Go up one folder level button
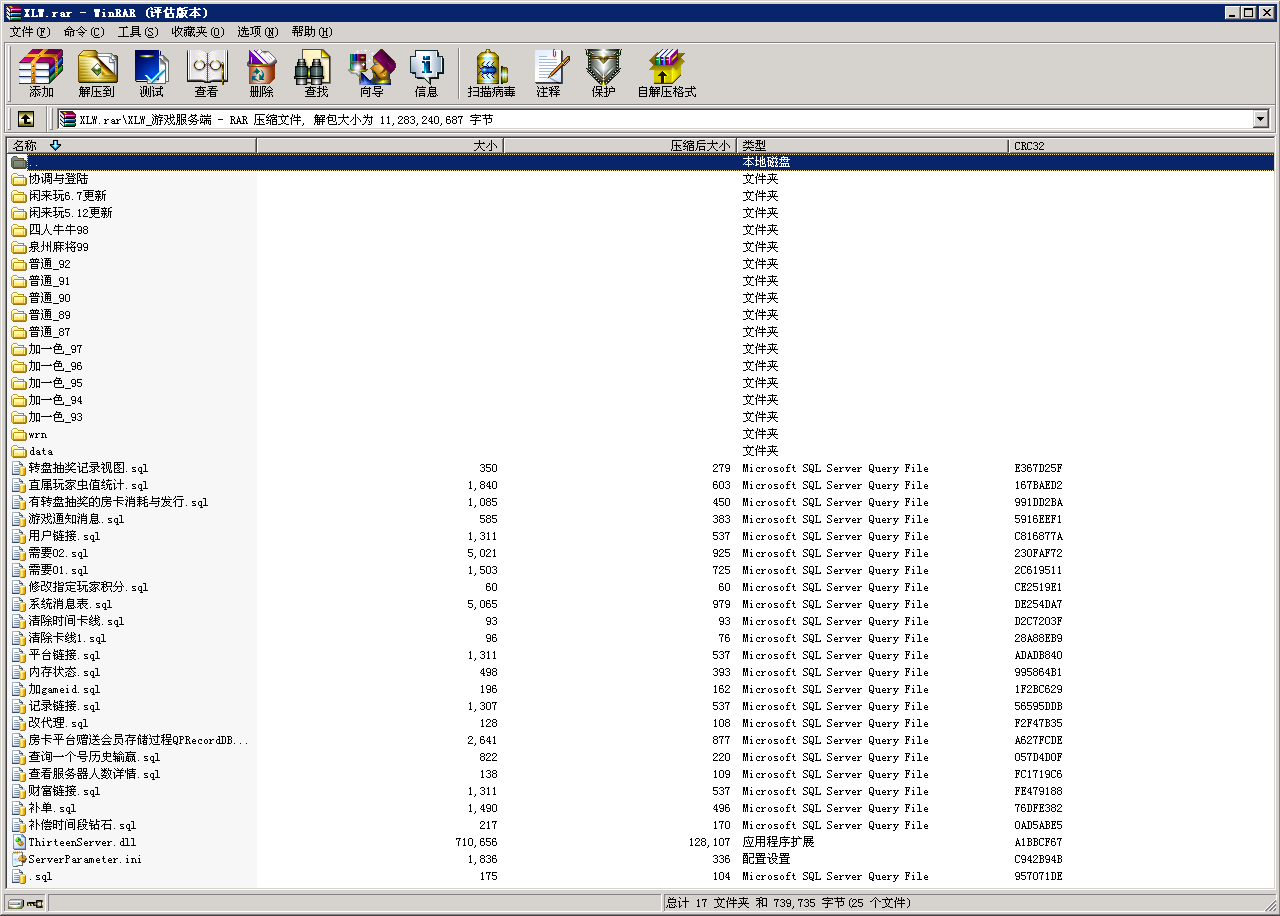This screenshot has width=1280, height=916. pos(26,119)
